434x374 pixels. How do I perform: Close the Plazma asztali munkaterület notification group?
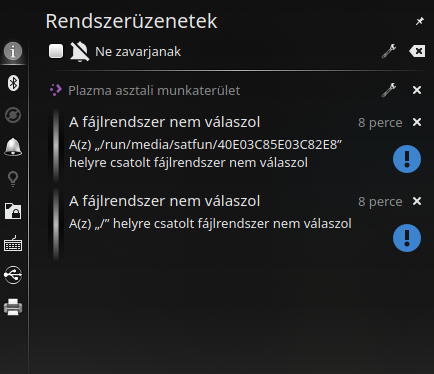417,90
